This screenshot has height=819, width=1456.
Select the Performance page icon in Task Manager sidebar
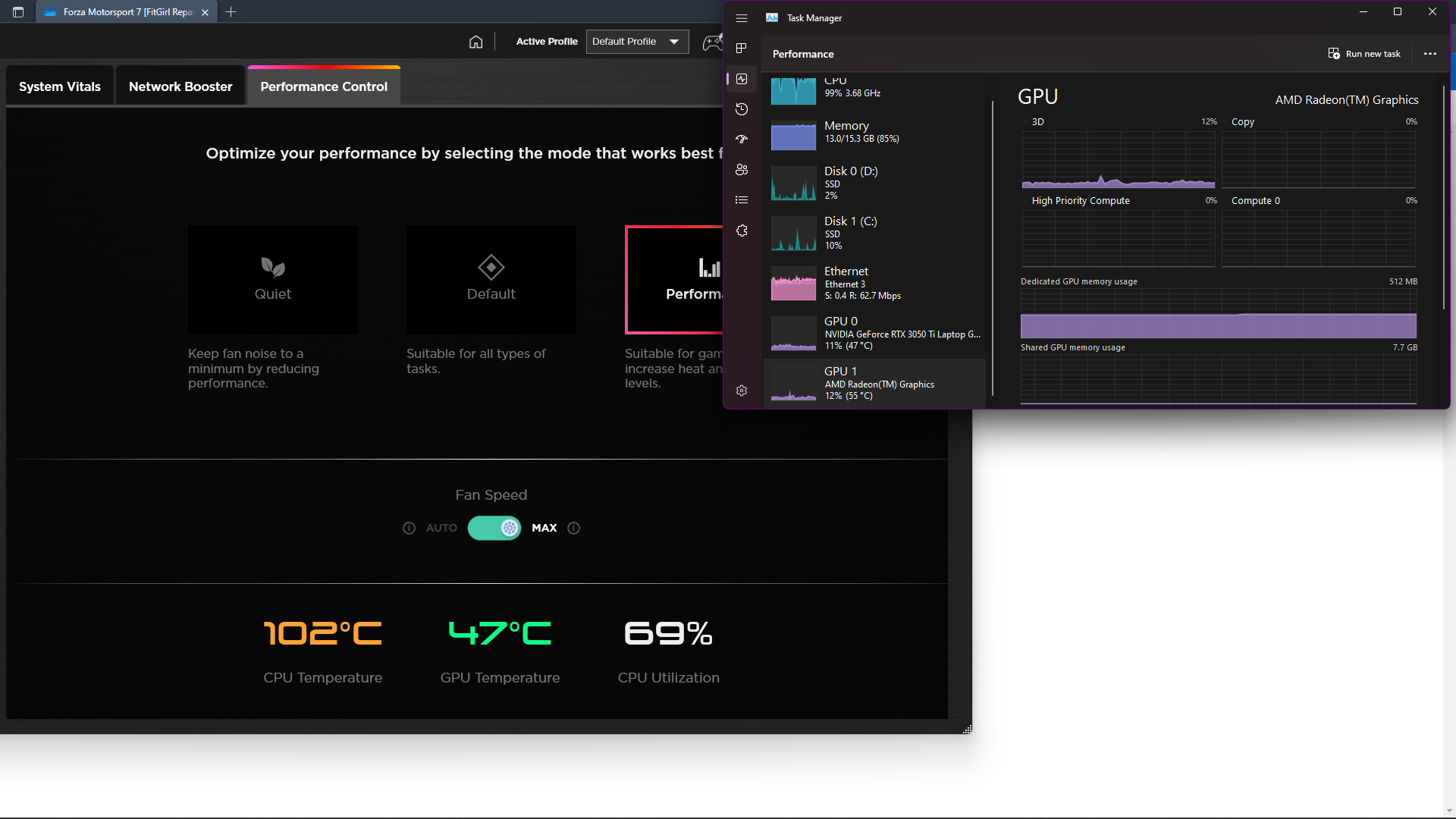(x=742, y=79)
